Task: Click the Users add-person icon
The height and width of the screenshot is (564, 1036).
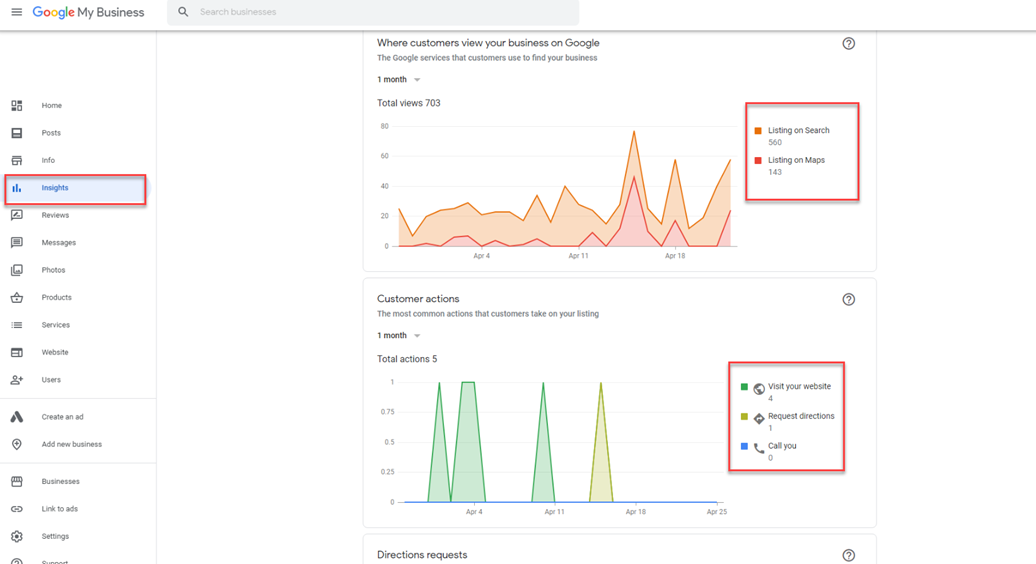Action: tap(17, 380)
